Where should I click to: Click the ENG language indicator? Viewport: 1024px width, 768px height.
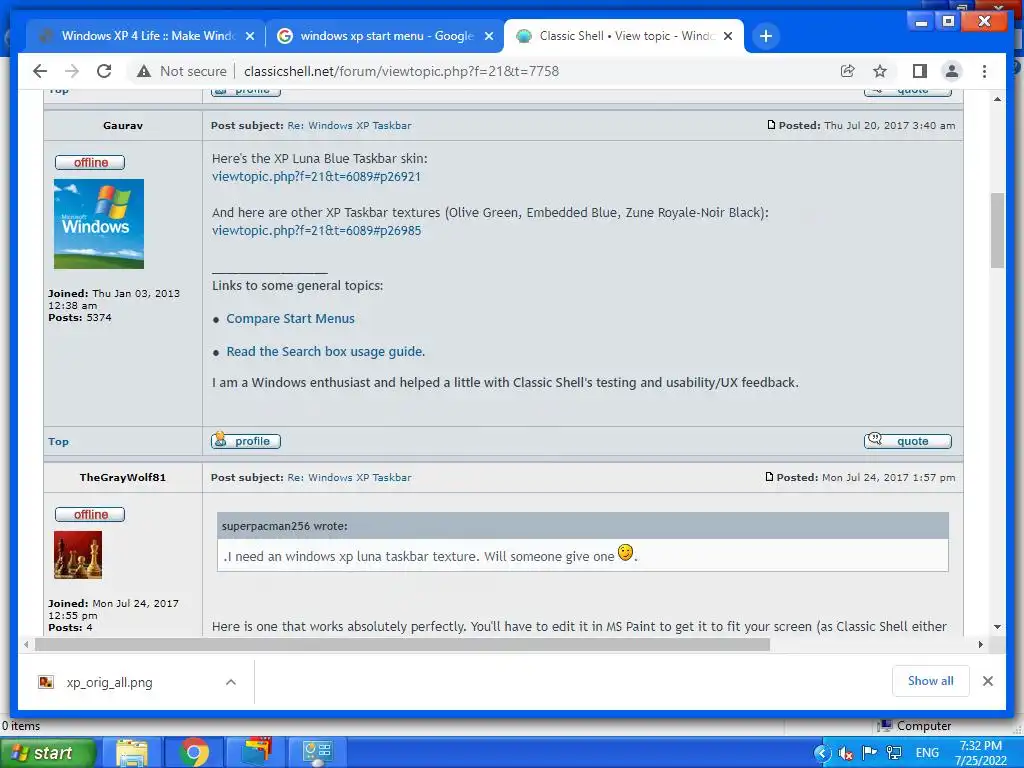click(927, 753)
